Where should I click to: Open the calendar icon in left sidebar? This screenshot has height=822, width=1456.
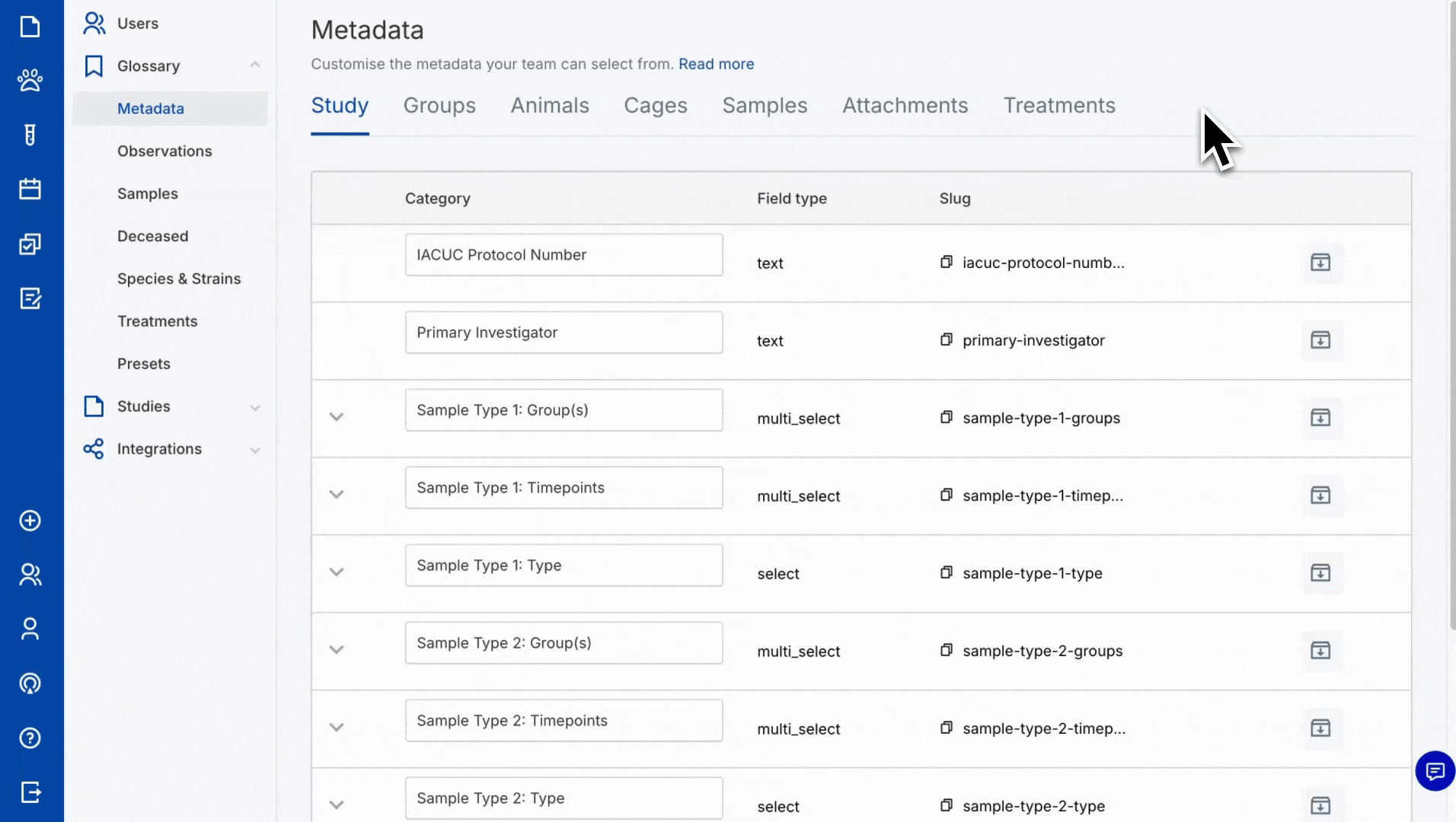(x=30, y=189)
